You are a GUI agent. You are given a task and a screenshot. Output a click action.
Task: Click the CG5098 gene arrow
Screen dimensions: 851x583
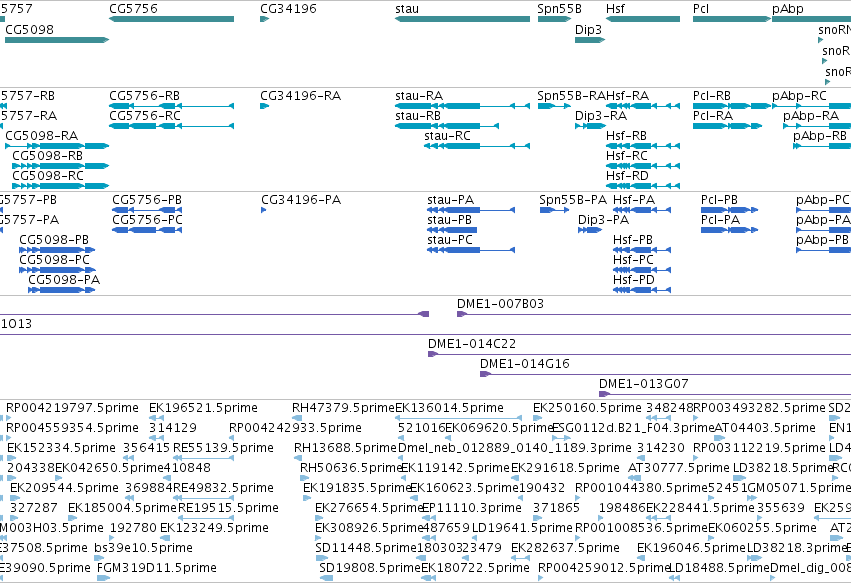click(x=57, y=40)
